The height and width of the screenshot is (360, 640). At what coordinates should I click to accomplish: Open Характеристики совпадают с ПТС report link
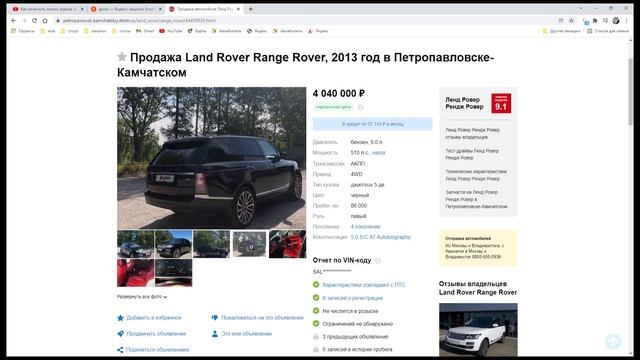point(364,285)
